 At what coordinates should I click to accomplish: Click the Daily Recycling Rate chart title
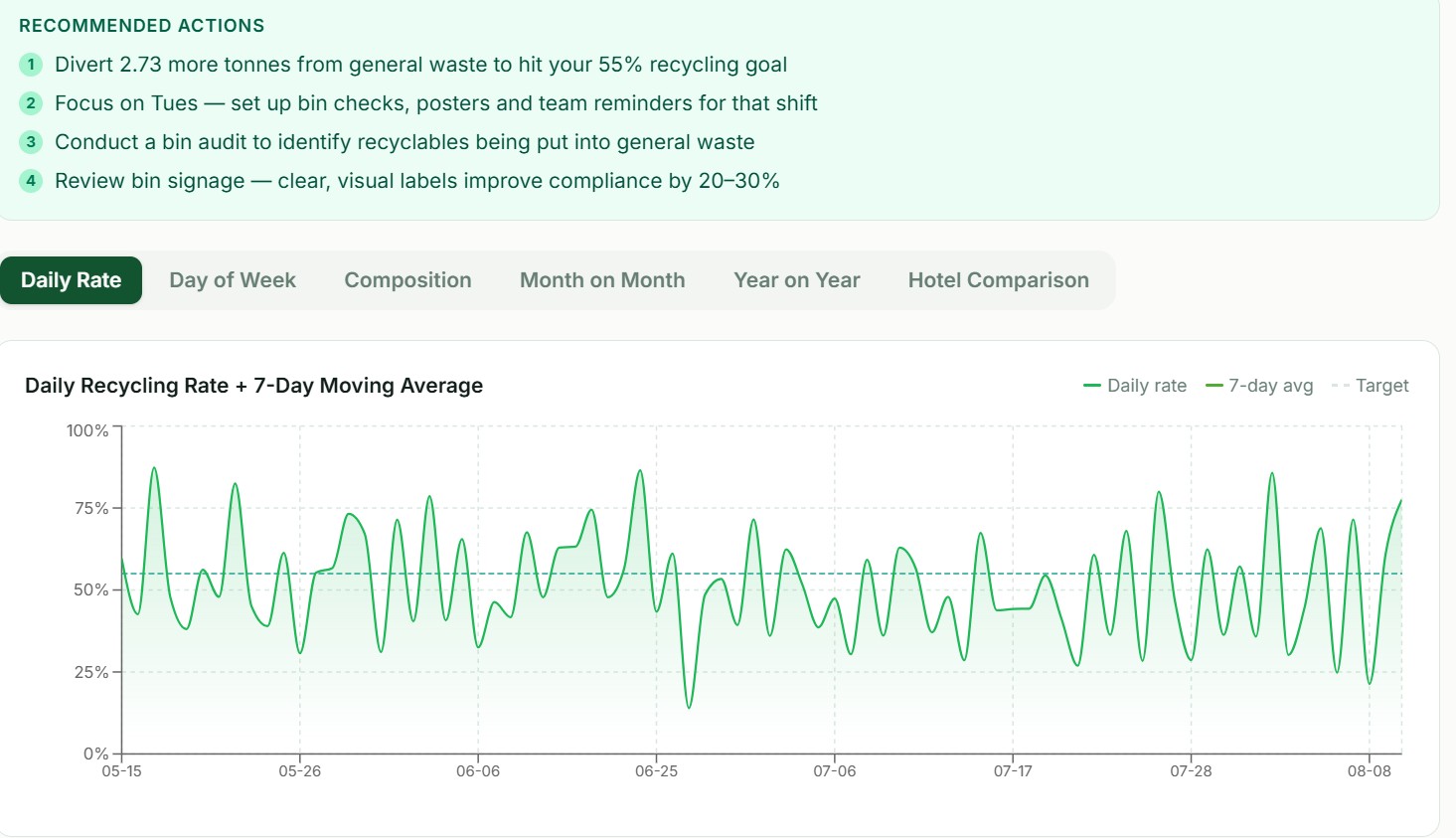(x=254, y=386)
